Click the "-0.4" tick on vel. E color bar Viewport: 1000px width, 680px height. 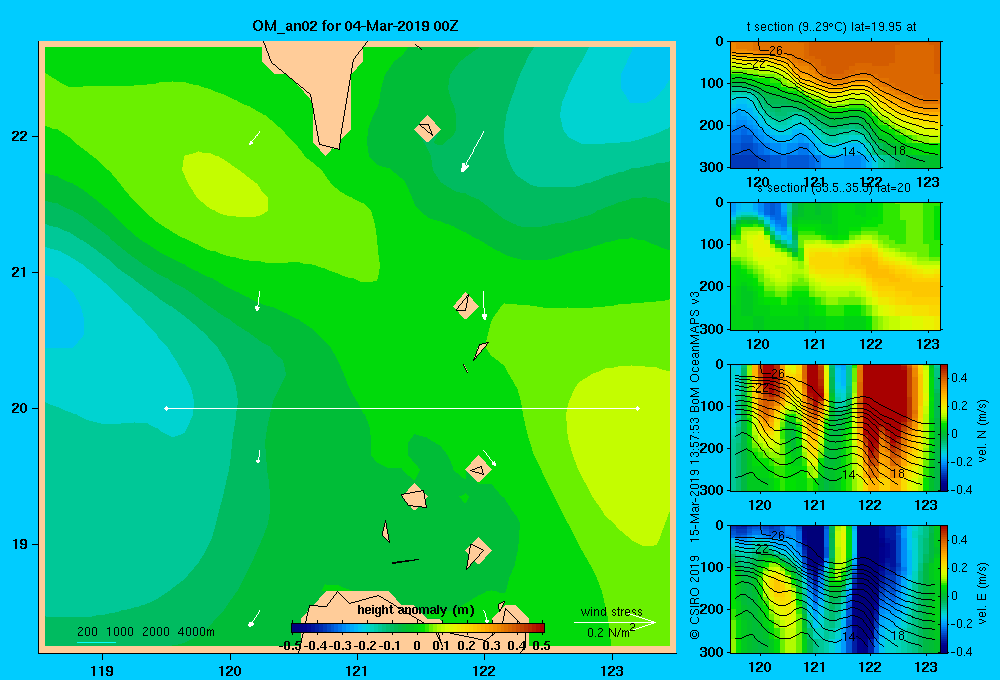pos(960,651)
